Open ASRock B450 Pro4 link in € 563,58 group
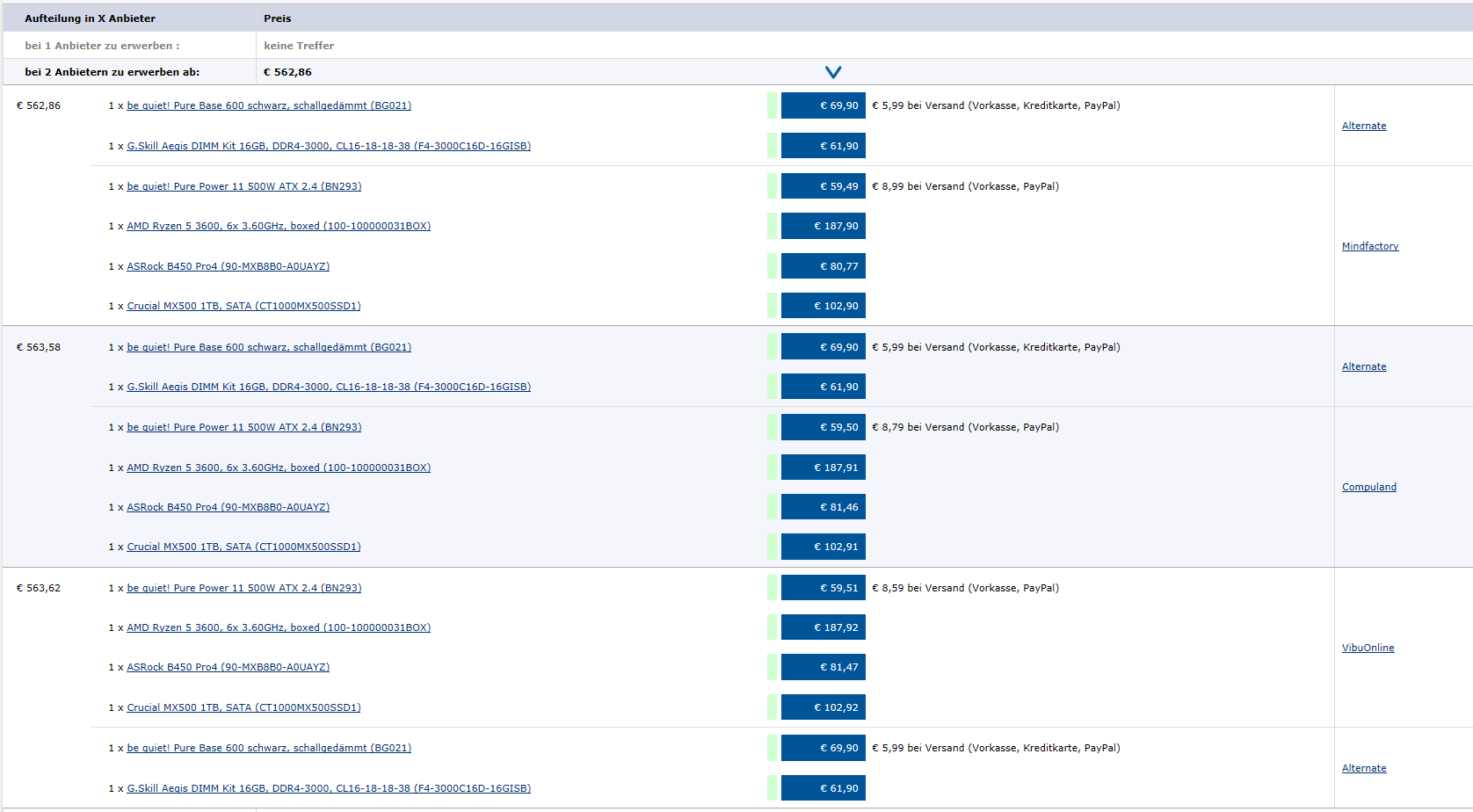1473x812 pixels. coord(229,507)
